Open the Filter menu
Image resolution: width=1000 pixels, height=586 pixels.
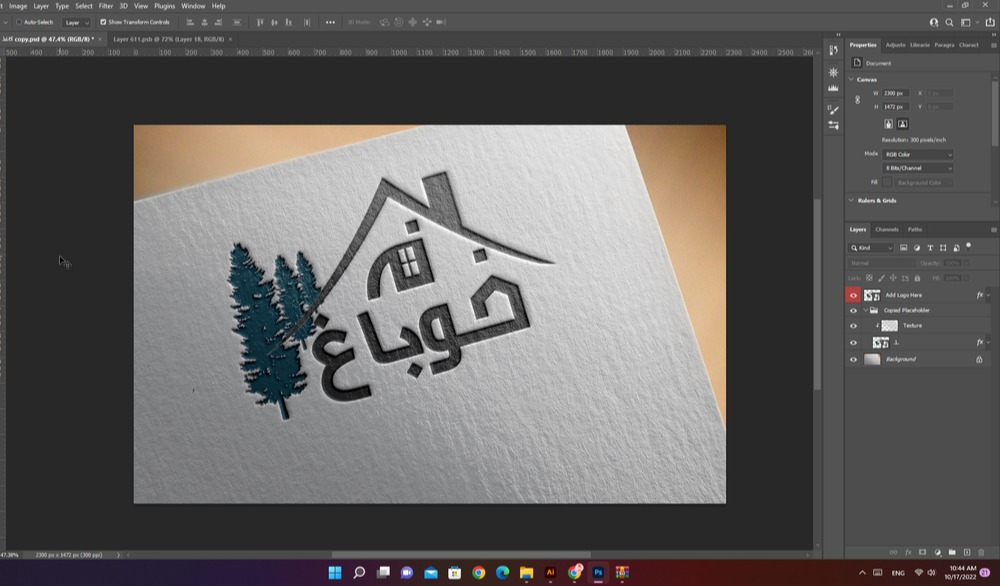105,6
